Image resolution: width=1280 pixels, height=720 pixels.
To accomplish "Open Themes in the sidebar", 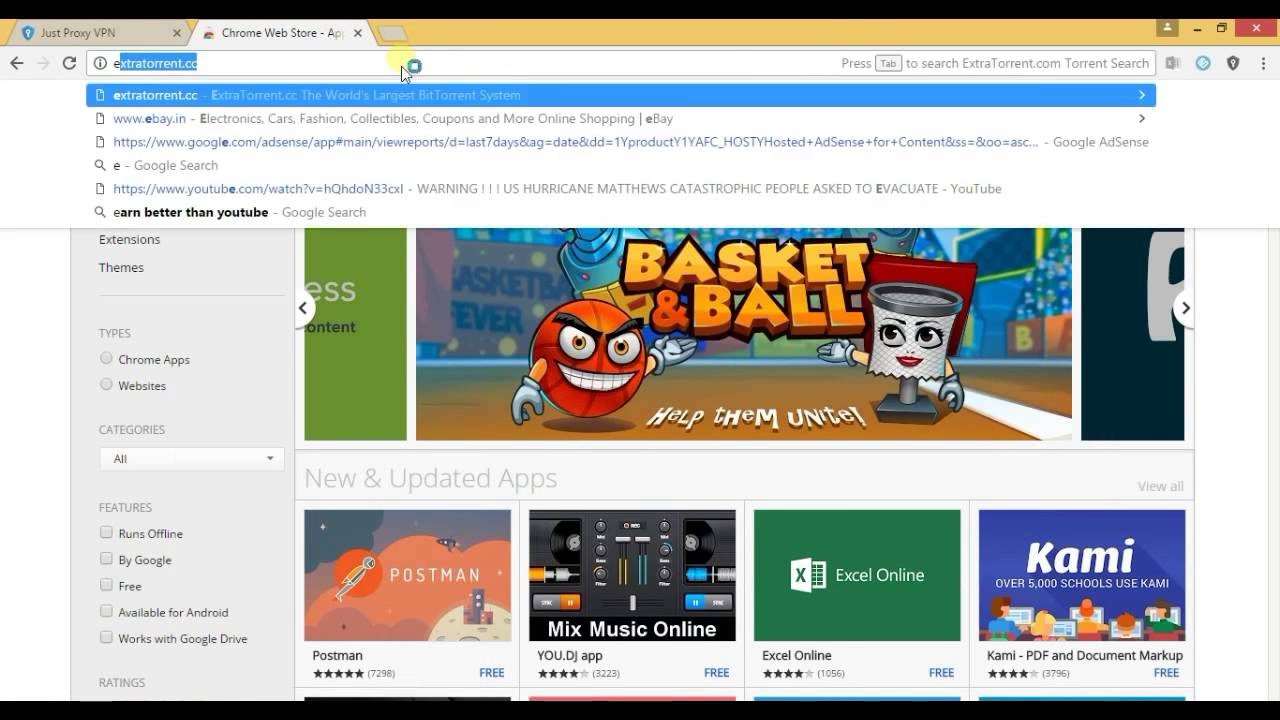I will click(121, 267).
